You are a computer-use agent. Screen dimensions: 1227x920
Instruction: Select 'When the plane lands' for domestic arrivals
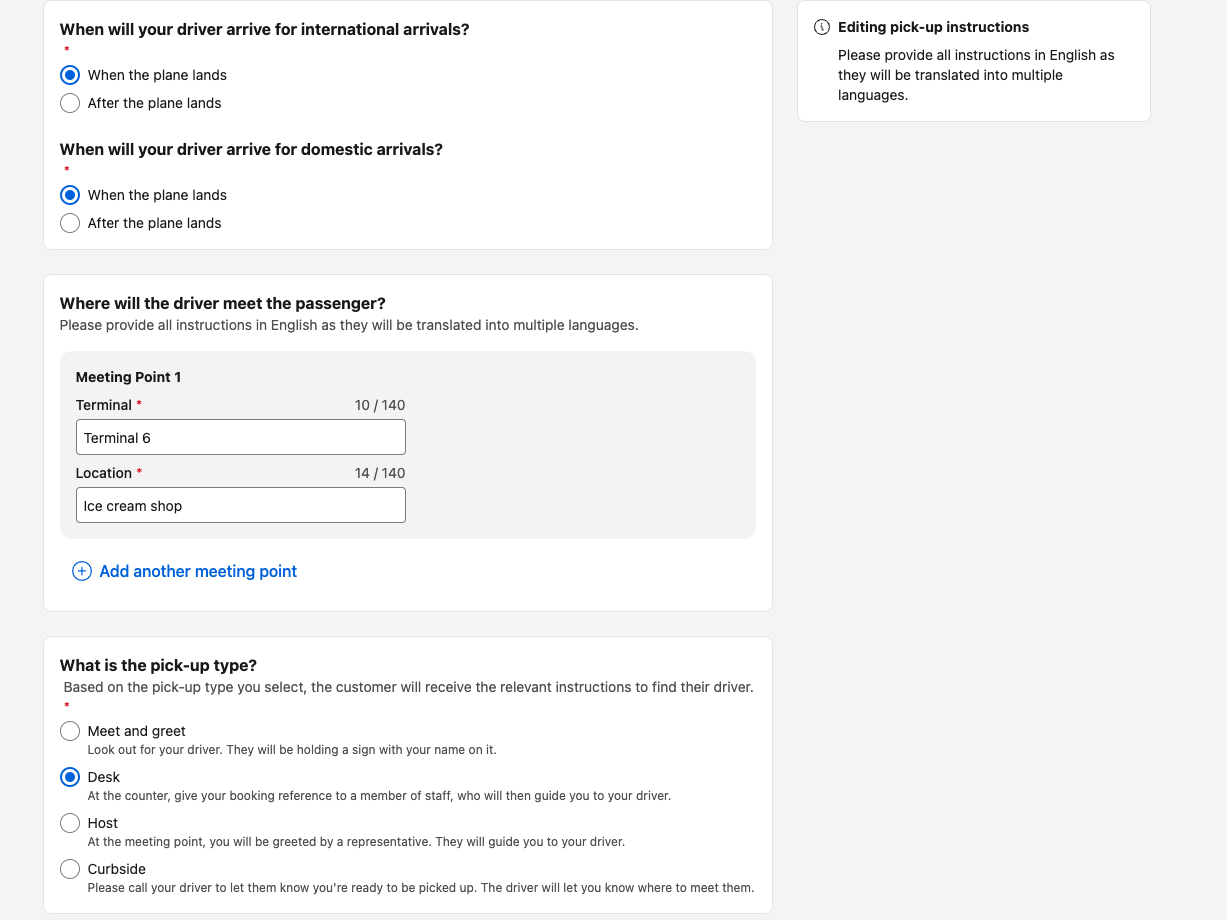[70, 195]
